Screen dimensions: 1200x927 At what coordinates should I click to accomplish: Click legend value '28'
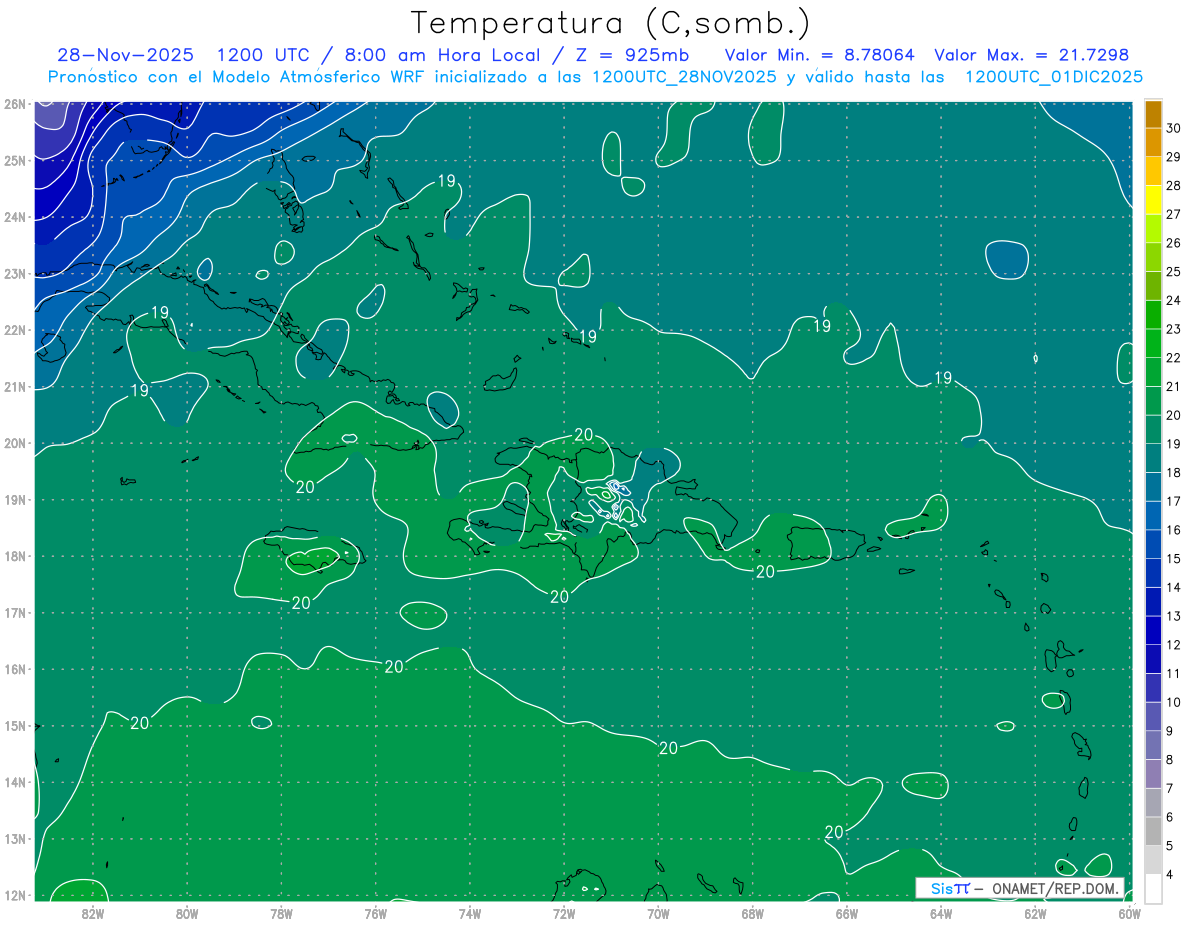1173,185
